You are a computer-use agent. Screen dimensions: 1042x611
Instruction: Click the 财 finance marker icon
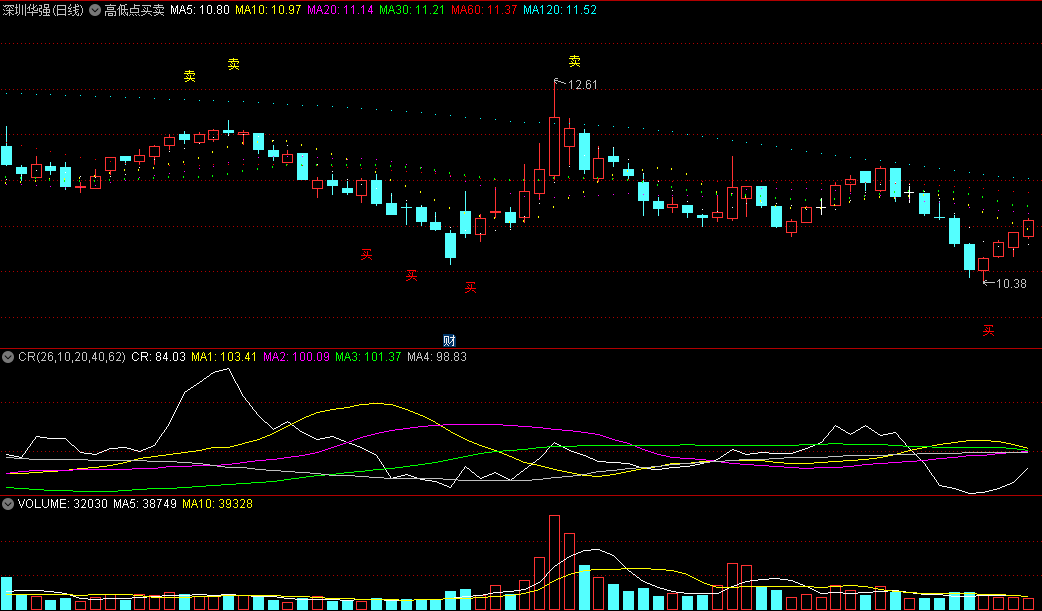pyautogui.click(x=449, y=341)
